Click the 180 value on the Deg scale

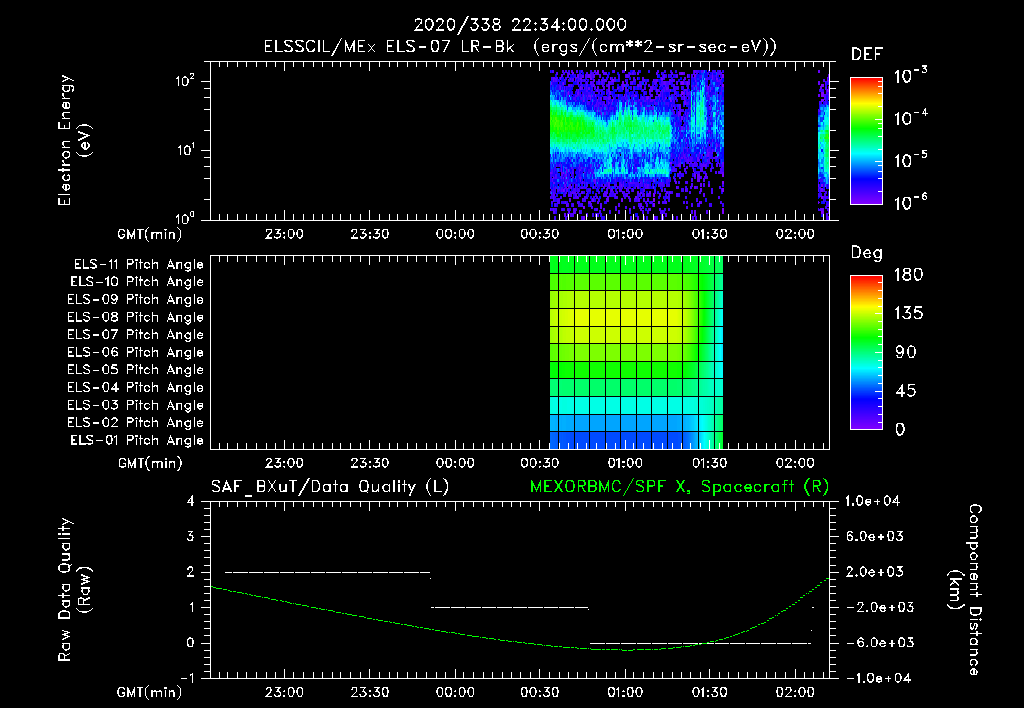coord(908,275)
